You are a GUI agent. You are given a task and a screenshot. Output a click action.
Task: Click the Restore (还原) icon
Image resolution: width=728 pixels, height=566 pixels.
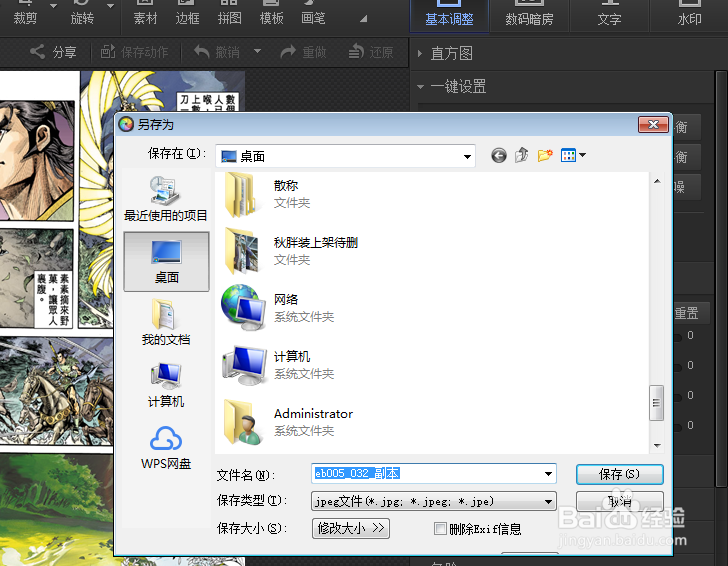356,52
